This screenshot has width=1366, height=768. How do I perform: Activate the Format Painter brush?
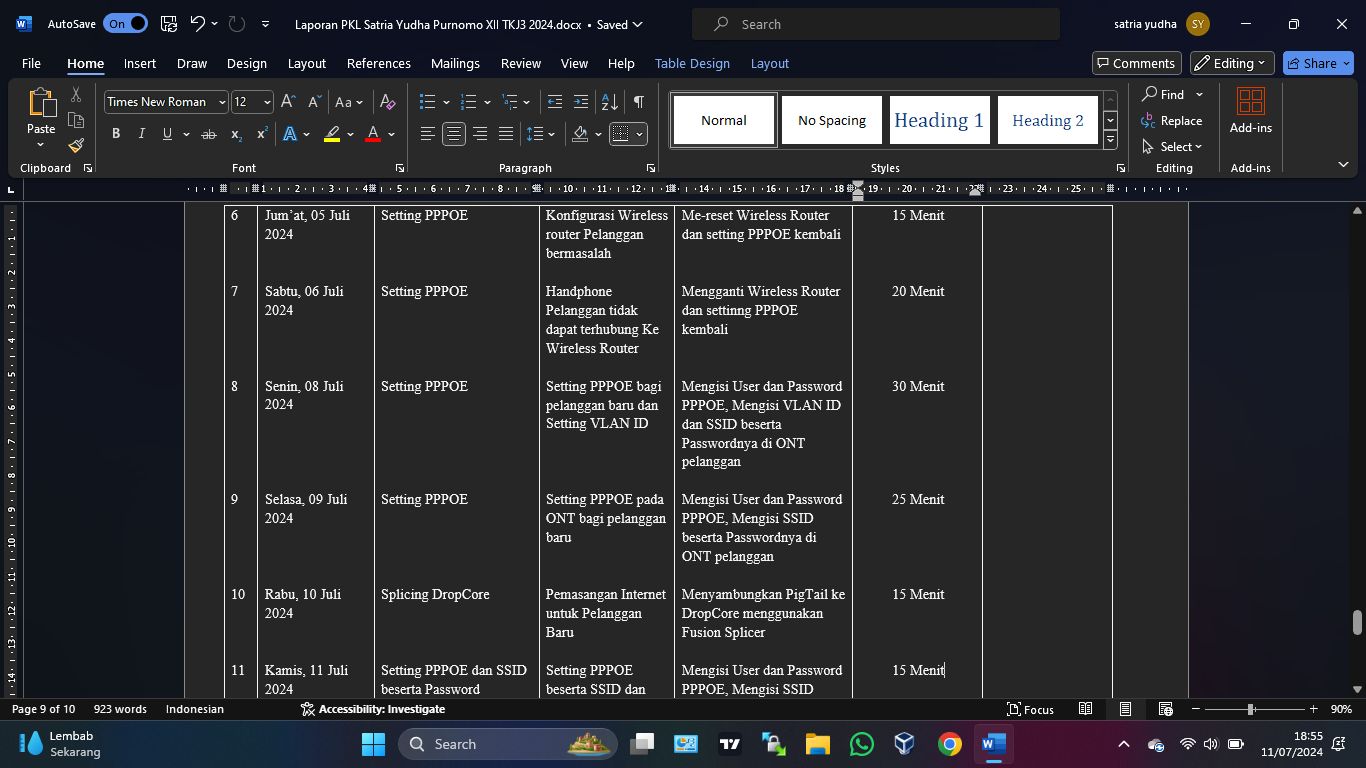coord(76,145)
